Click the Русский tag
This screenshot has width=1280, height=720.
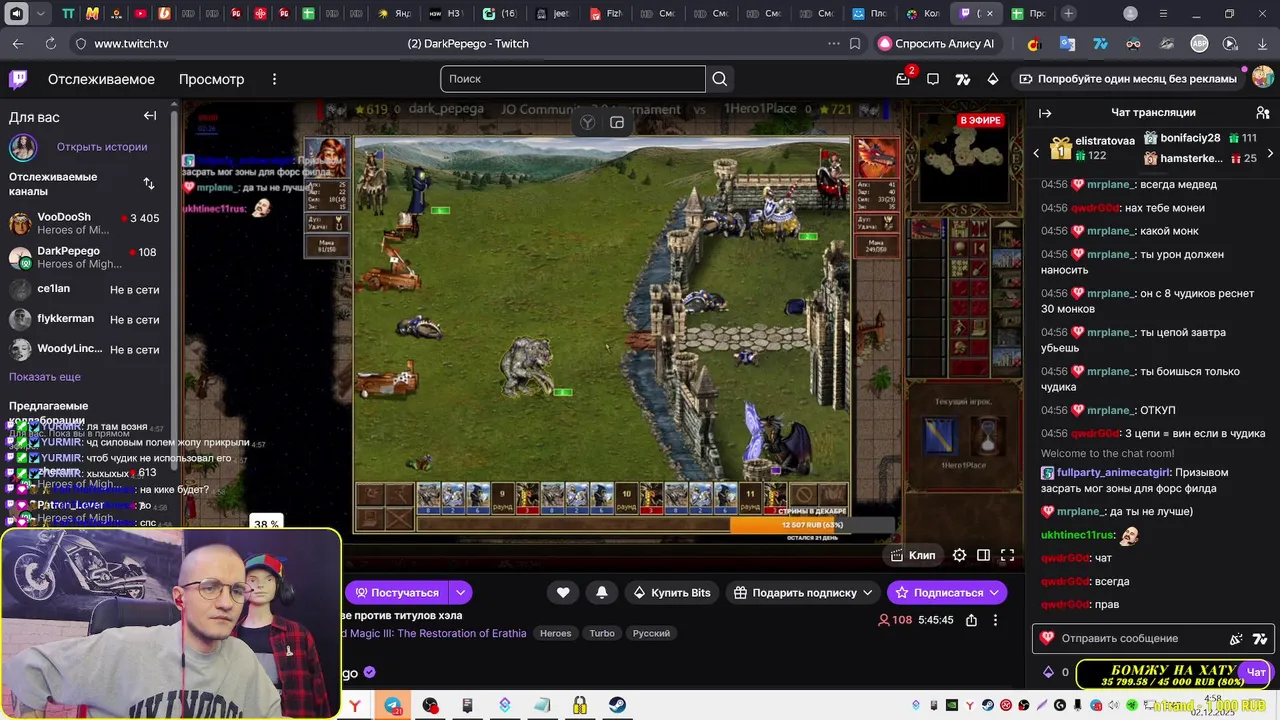pos(651,633)
